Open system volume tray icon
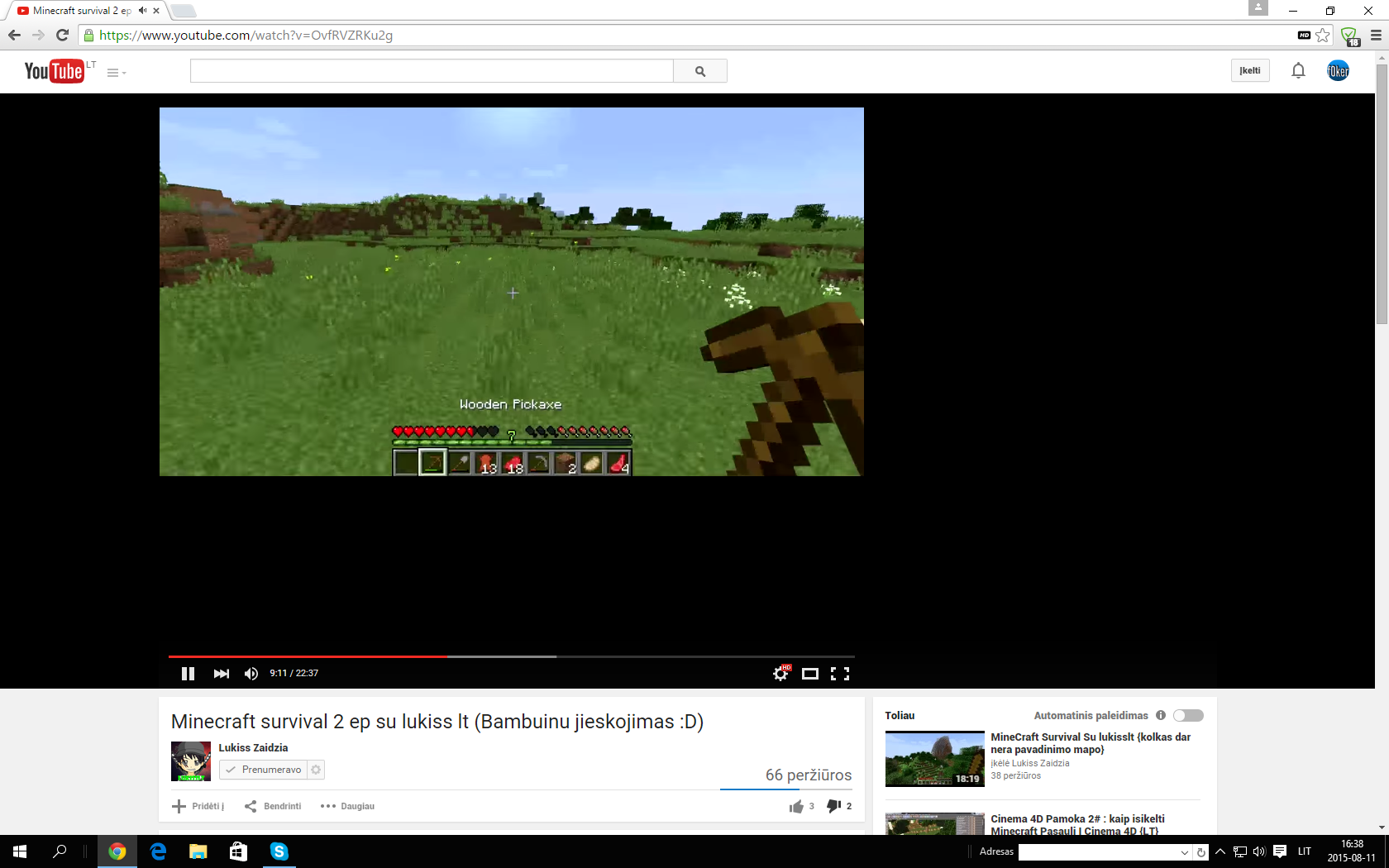 pos(1259,851)
